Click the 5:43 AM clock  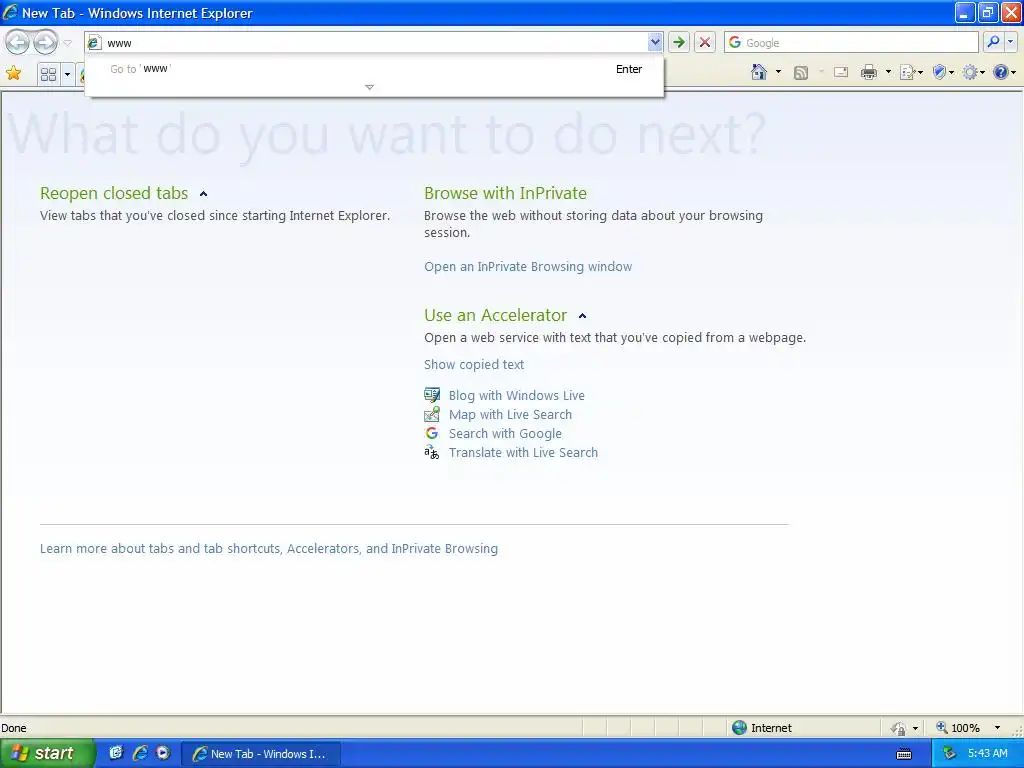(x=987, y=754)
